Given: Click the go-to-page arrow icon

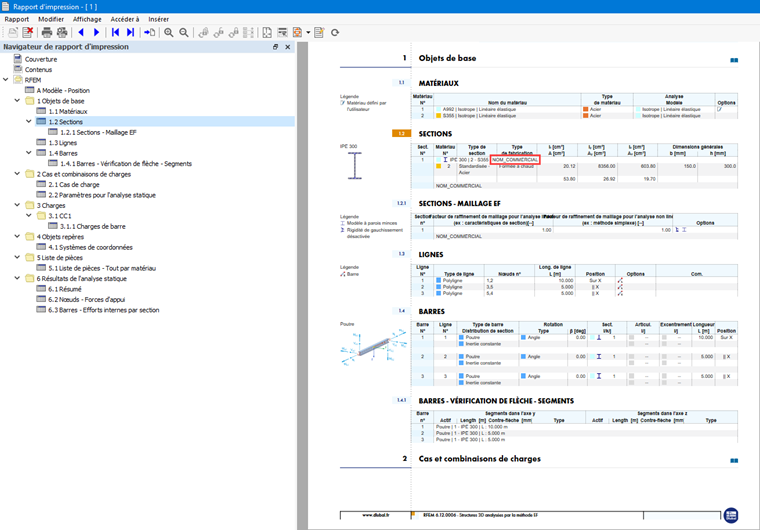Looking at the screenshot, I should (x=150, y=32).
